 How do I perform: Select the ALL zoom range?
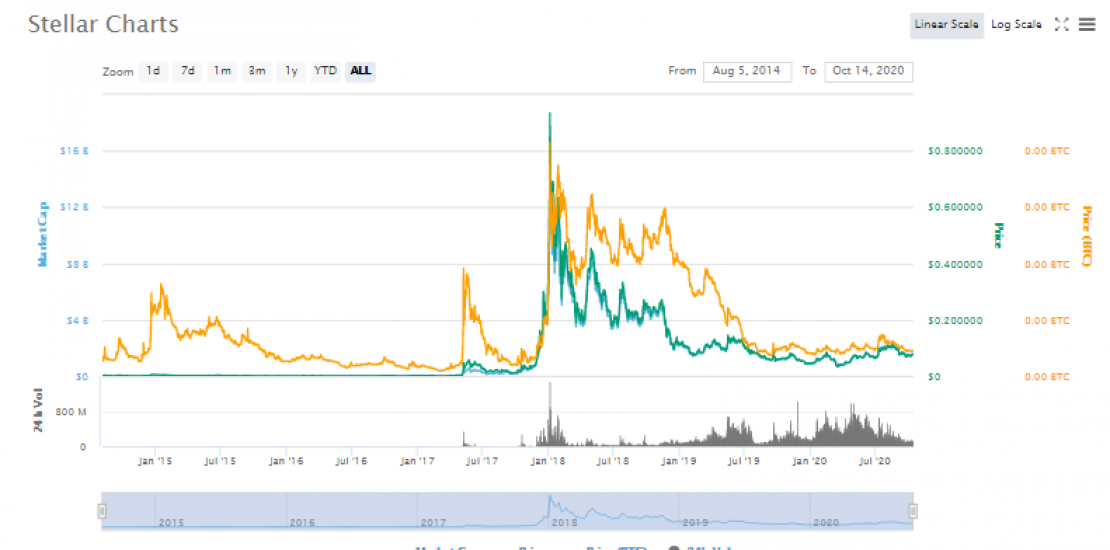[x=361, y=71]
